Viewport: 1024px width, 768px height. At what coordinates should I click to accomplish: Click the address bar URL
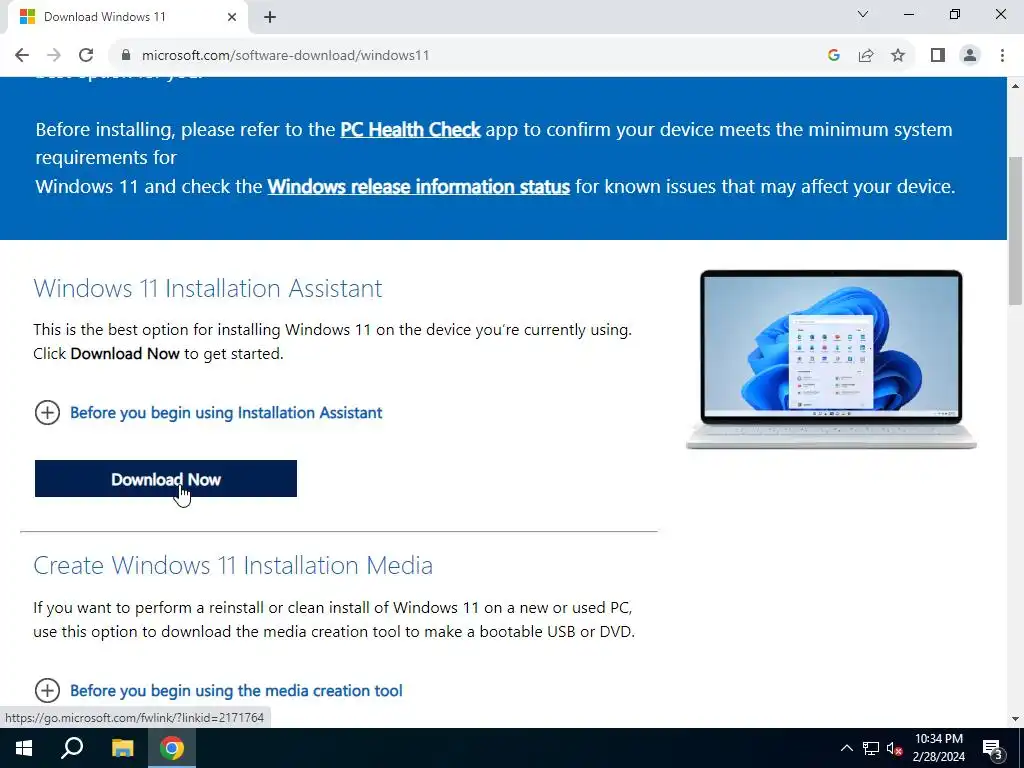[x=285, y=56]
